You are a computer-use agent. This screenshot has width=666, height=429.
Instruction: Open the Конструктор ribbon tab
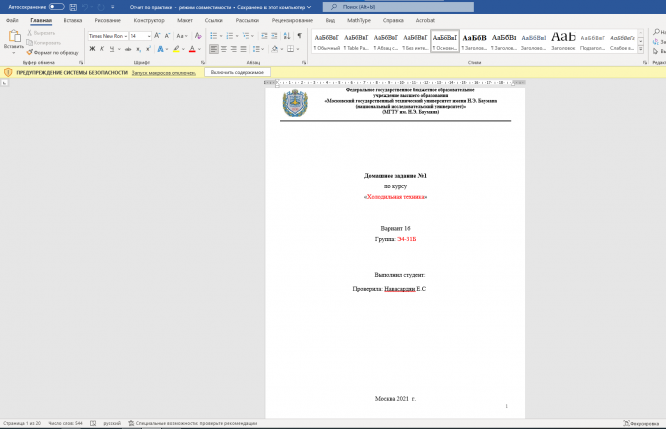(x=149, y=20)
